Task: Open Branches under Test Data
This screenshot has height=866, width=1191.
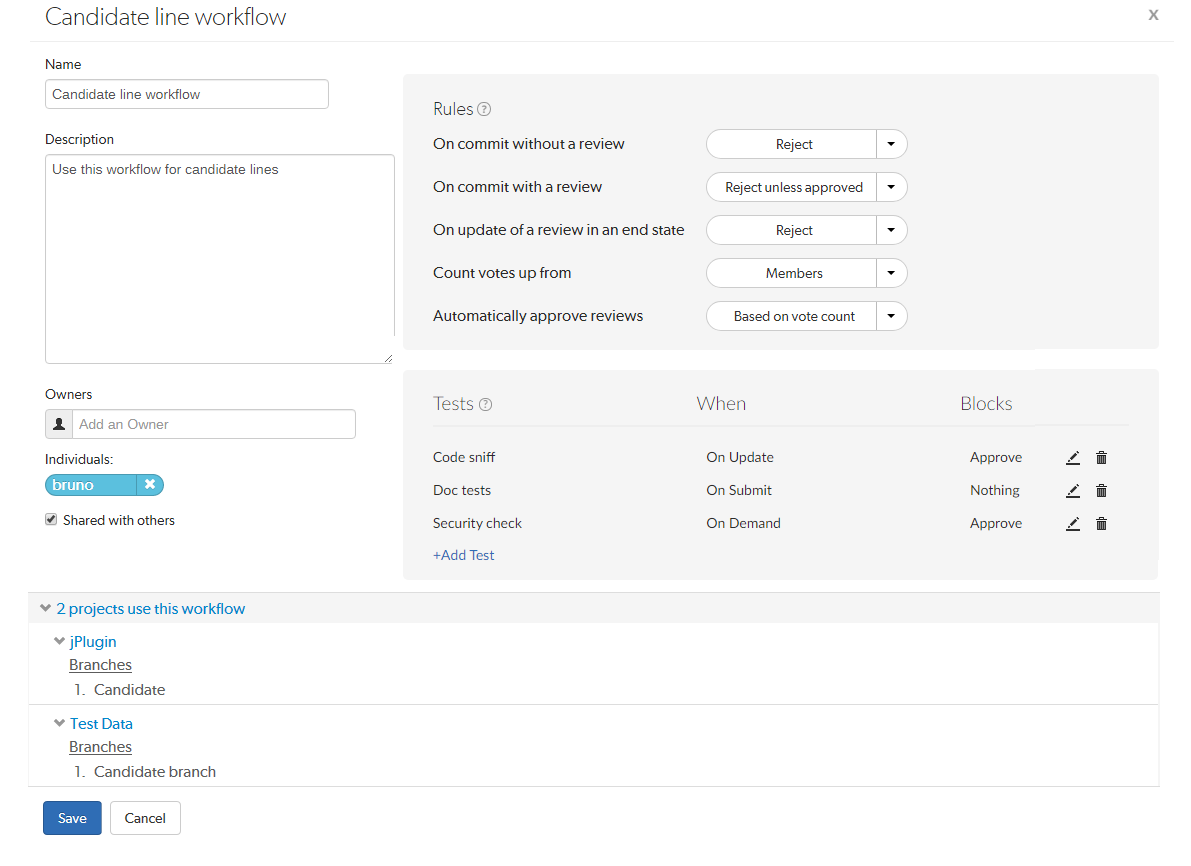Action: point(100,746)
